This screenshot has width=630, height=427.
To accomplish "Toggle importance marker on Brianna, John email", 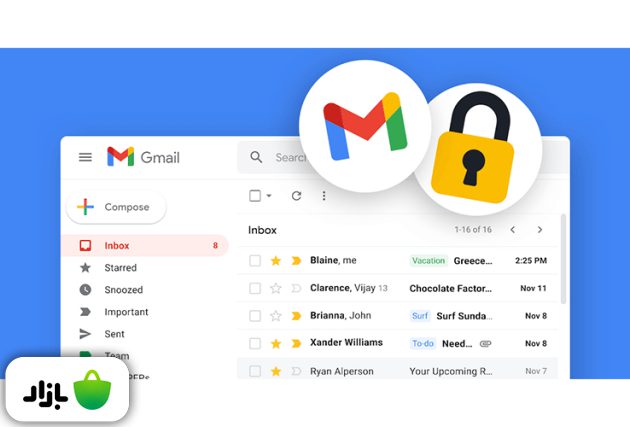I will point(297,316).
